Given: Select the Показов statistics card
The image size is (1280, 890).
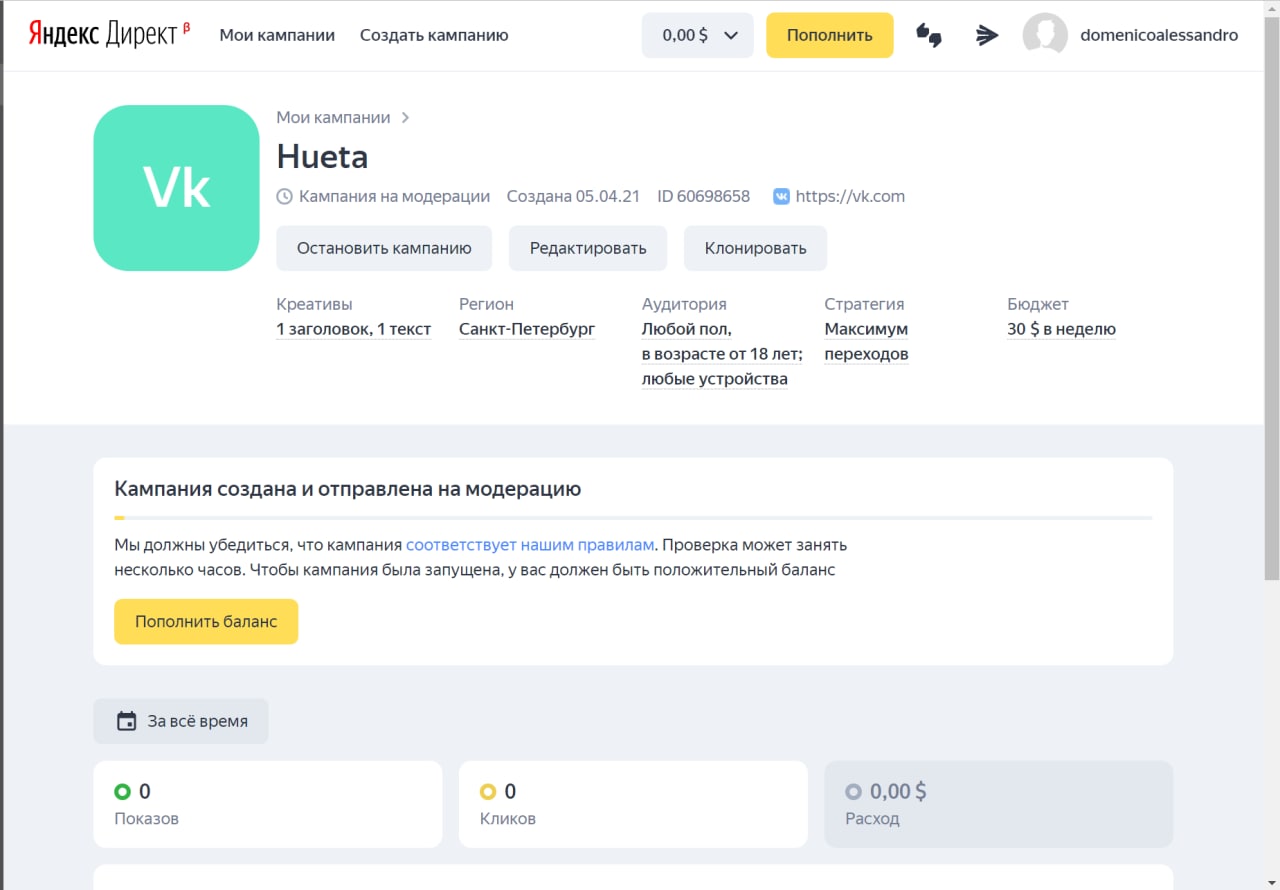Looking at the screenshot, I should point(268,804).
